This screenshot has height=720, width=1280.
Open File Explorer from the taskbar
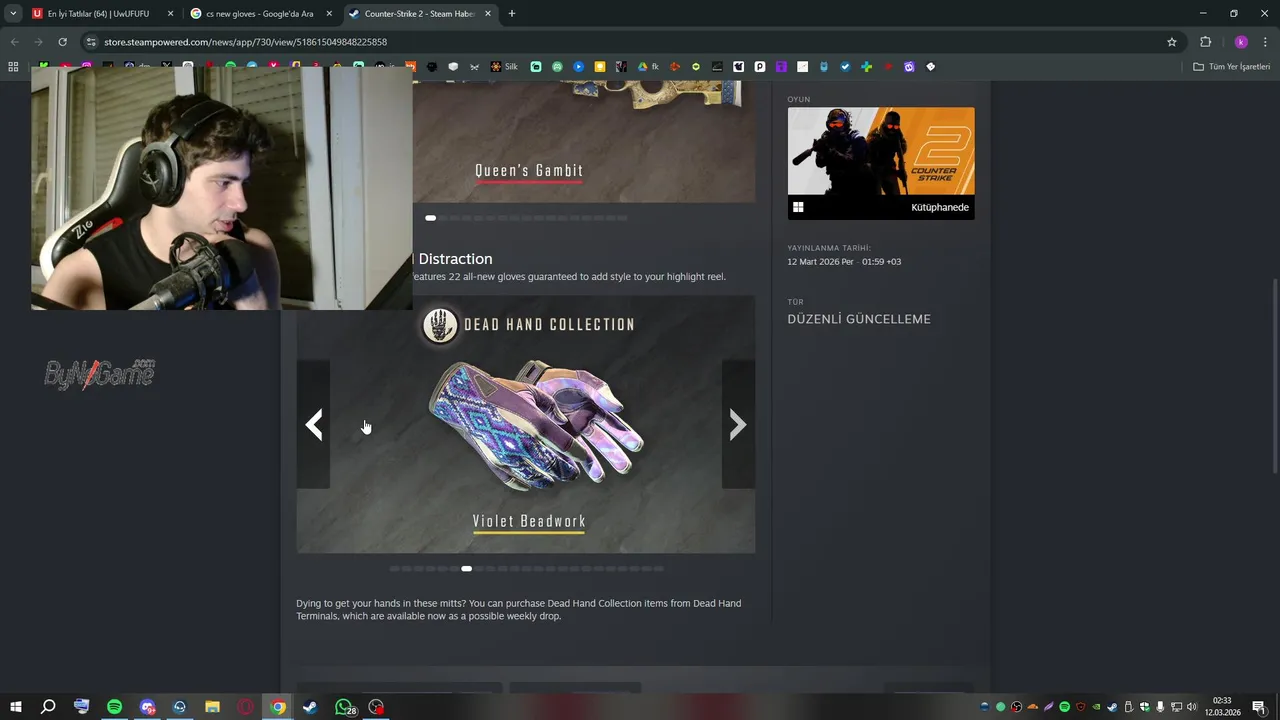click(212, 707)
